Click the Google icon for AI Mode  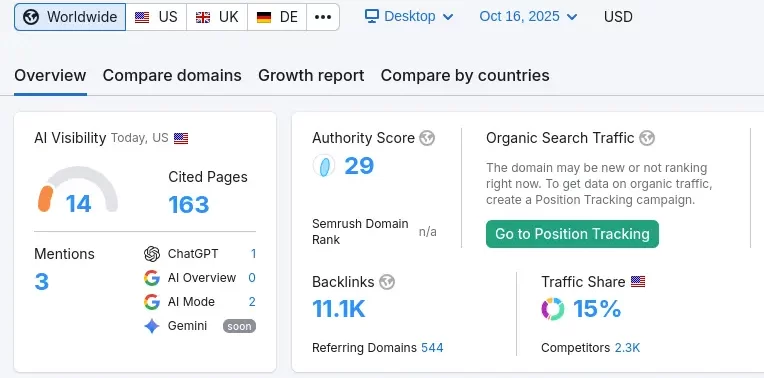[x=152, y=302]
